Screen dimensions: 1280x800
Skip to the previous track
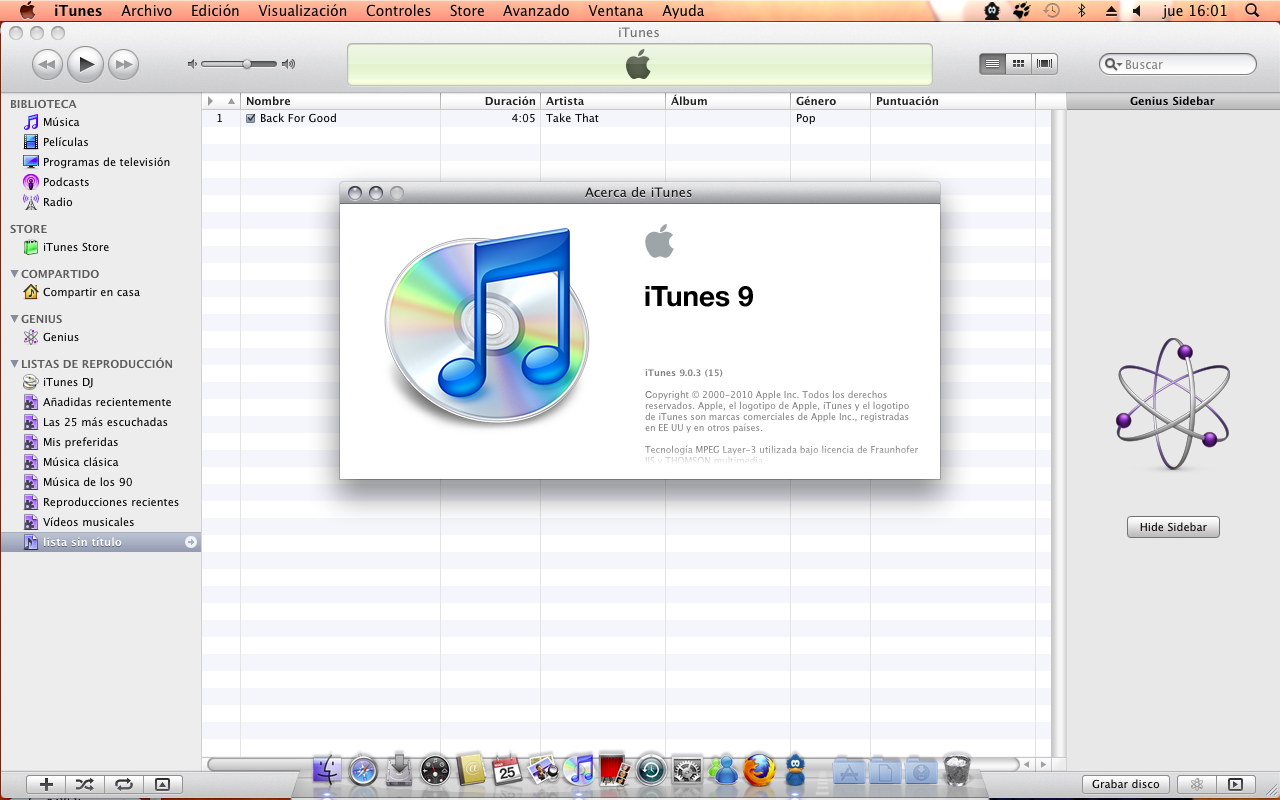[x=47, y=65]
